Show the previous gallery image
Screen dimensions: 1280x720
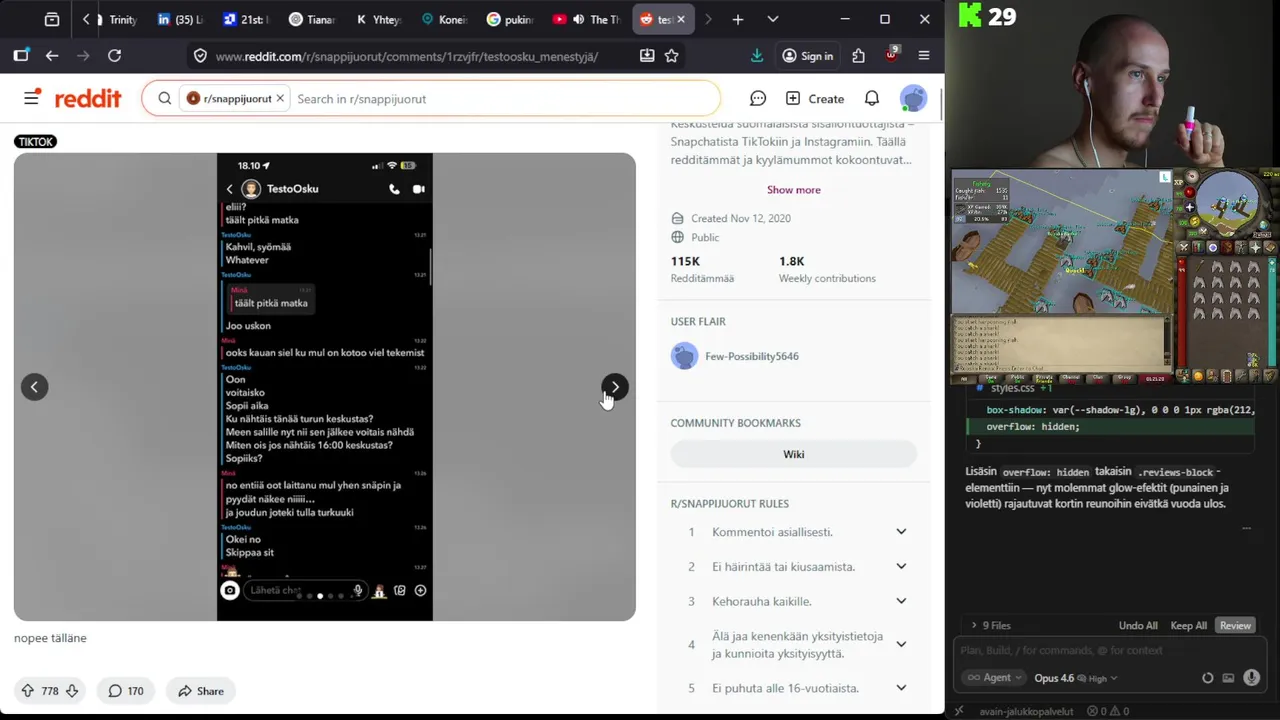pos(34,387)
